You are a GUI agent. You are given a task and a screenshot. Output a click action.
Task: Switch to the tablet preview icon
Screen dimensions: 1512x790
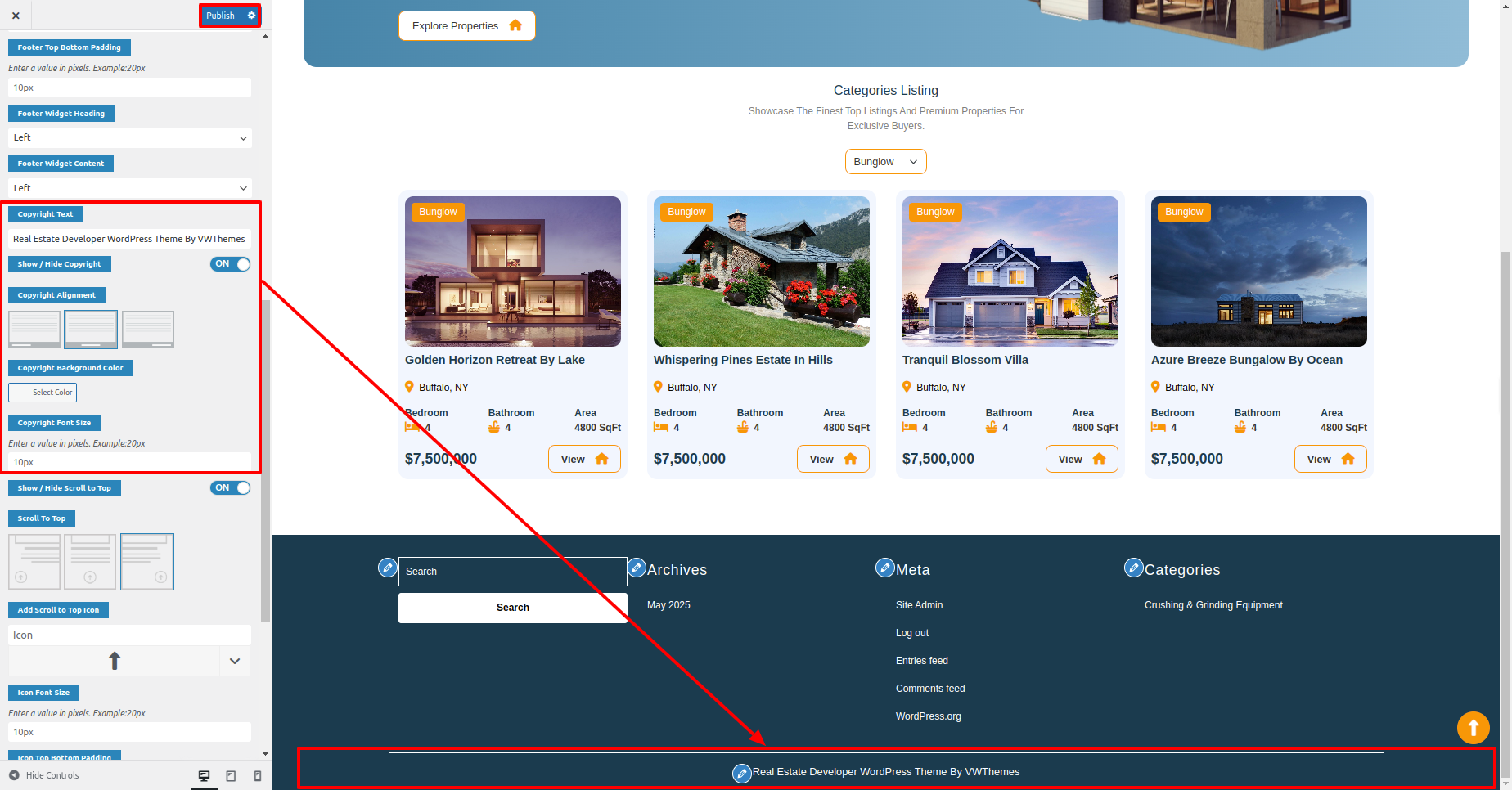(231, 775)
